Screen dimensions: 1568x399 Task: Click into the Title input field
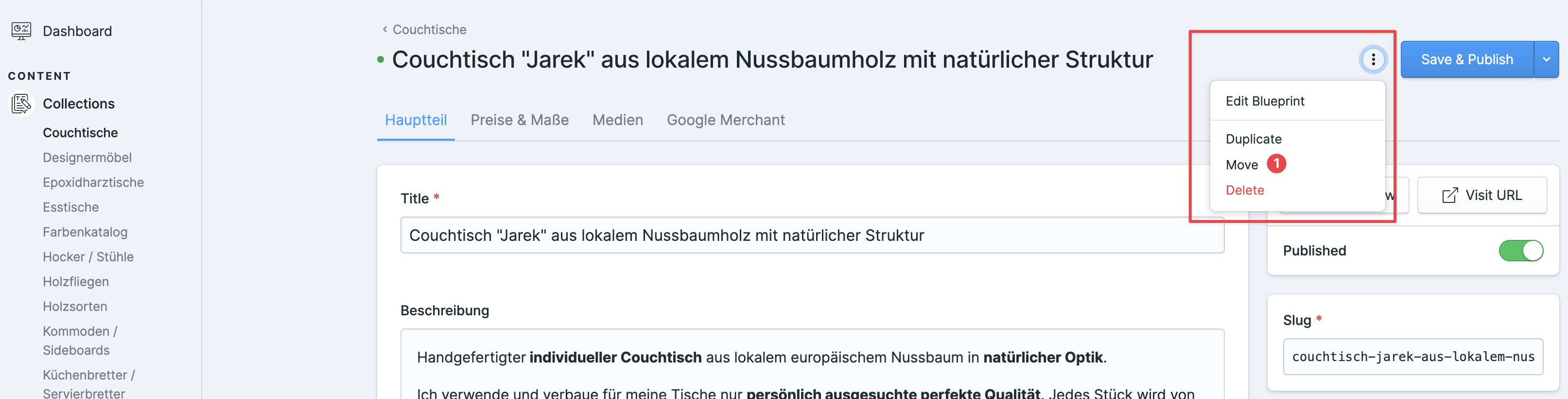[x=811, y=235]
